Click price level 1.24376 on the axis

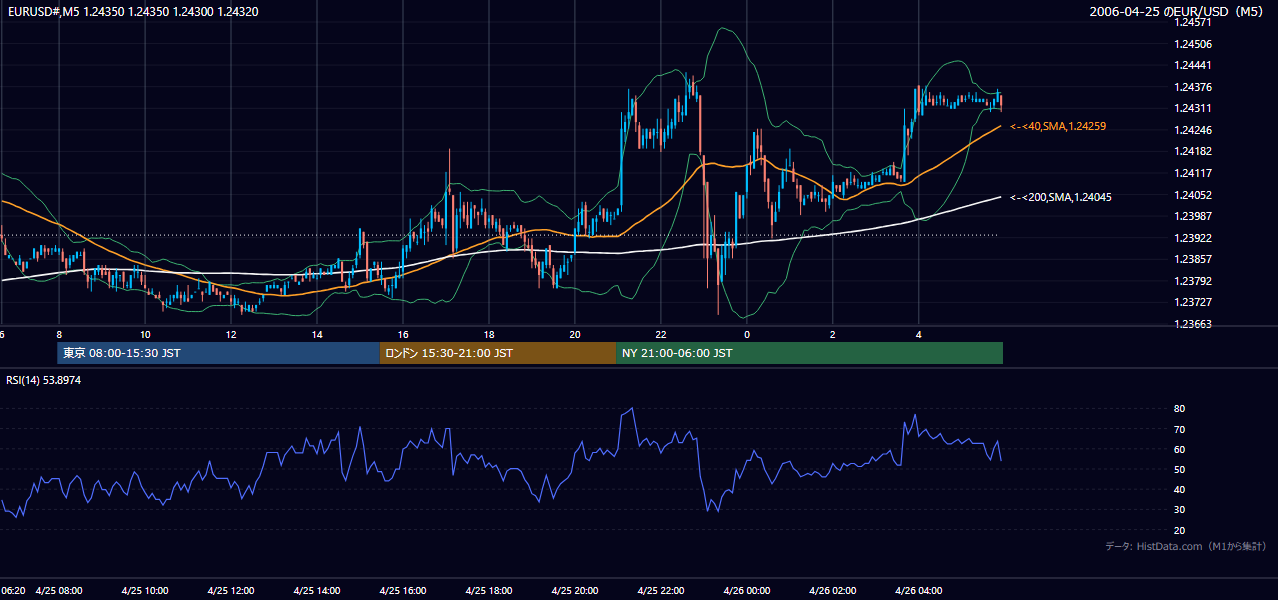click(1193, 87)
